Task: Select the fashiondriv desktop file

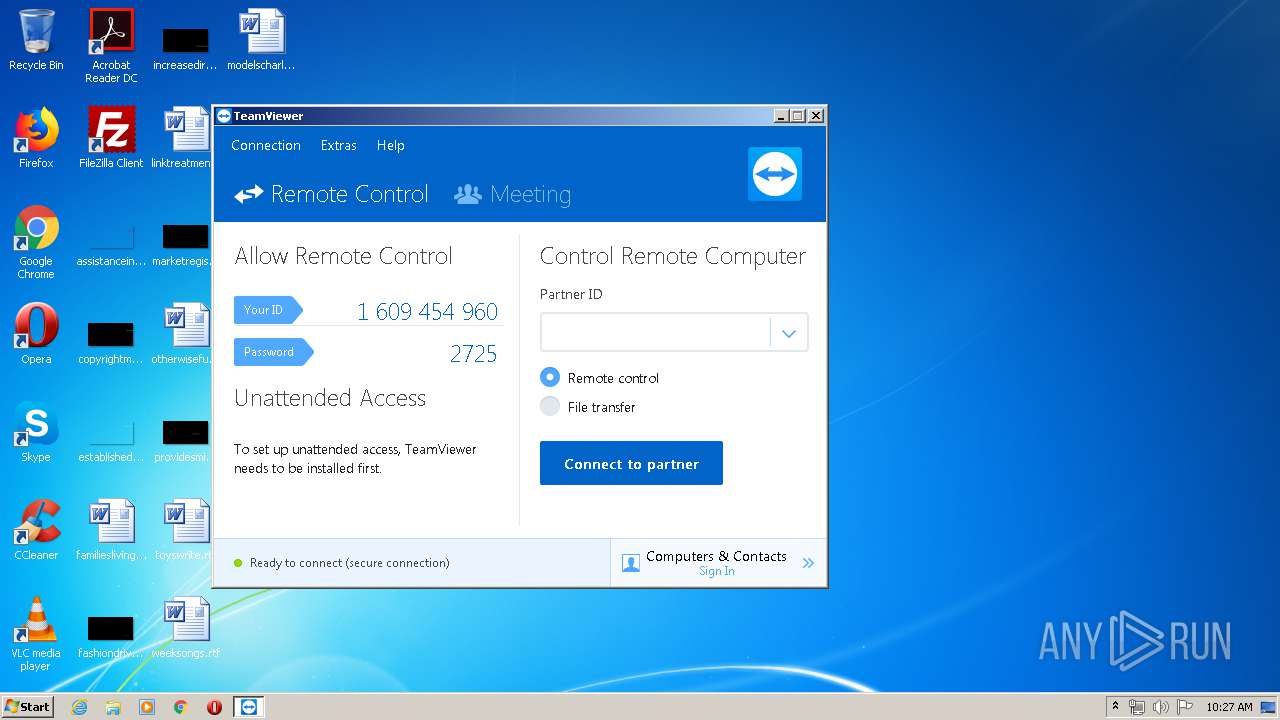Action: coord(111,636)
